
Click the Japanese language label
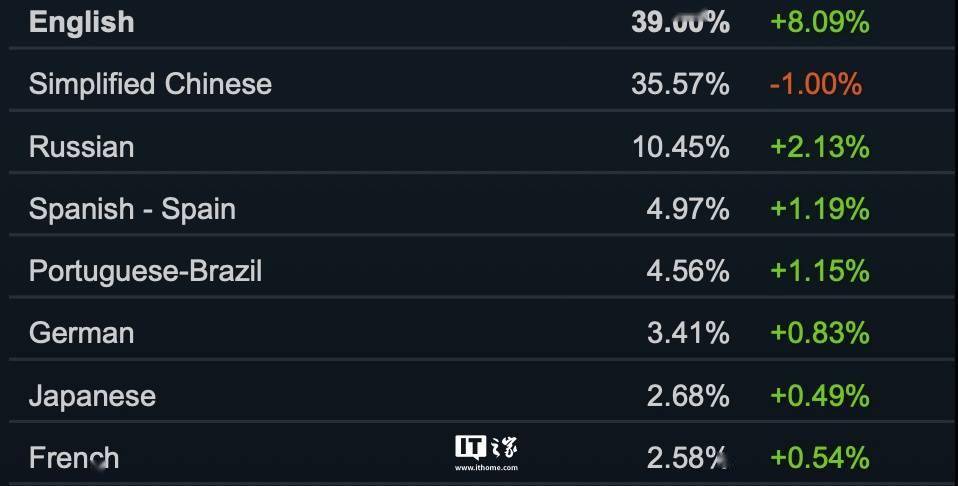click(x=92, y=396)
